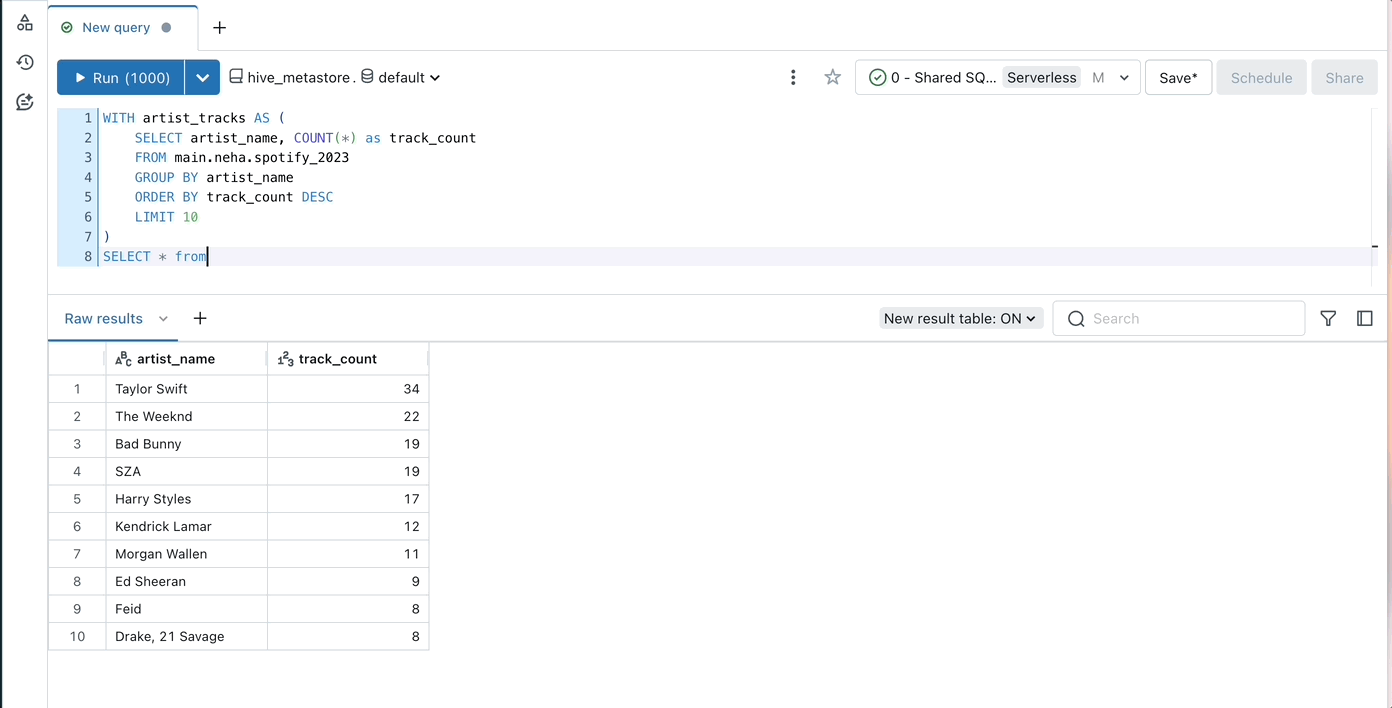Run the query with Run (1000)
This screenshot has width=1392, height=708.
[x=122, y=77]
